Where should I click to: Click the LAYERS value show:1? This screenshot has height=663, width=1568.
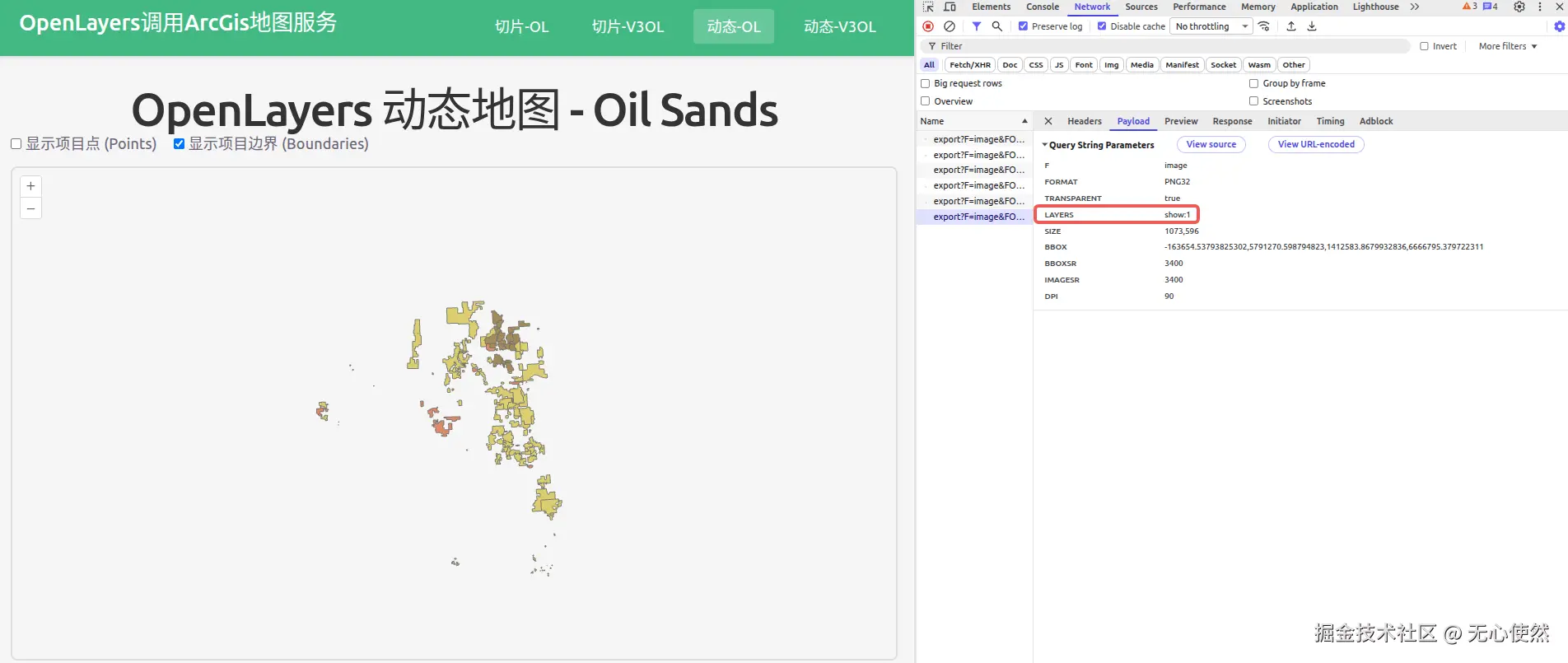[x=1177, y=215]
